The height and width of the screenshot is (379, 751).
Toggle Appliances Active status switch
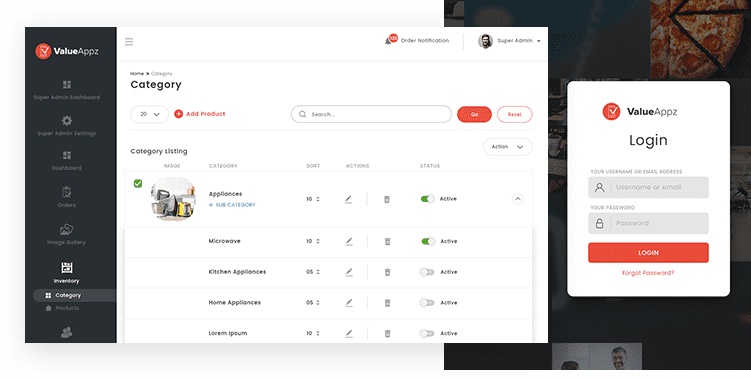(427, 199)
